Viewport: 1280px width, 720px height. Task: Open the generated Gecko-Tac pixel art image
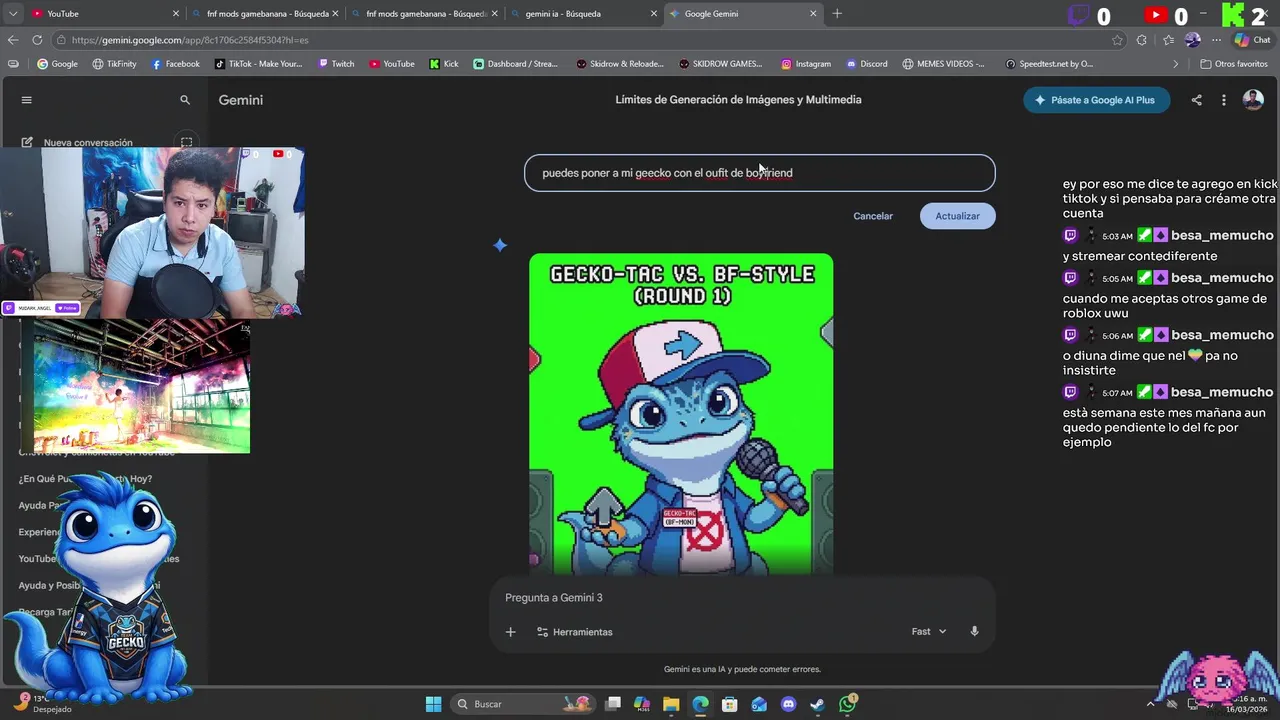tap(681, 414)
